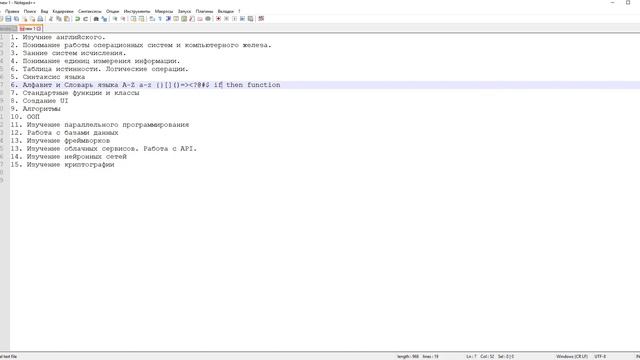Open the ? help menu
The width and height of the screenshot is (640, 360).
239,11
